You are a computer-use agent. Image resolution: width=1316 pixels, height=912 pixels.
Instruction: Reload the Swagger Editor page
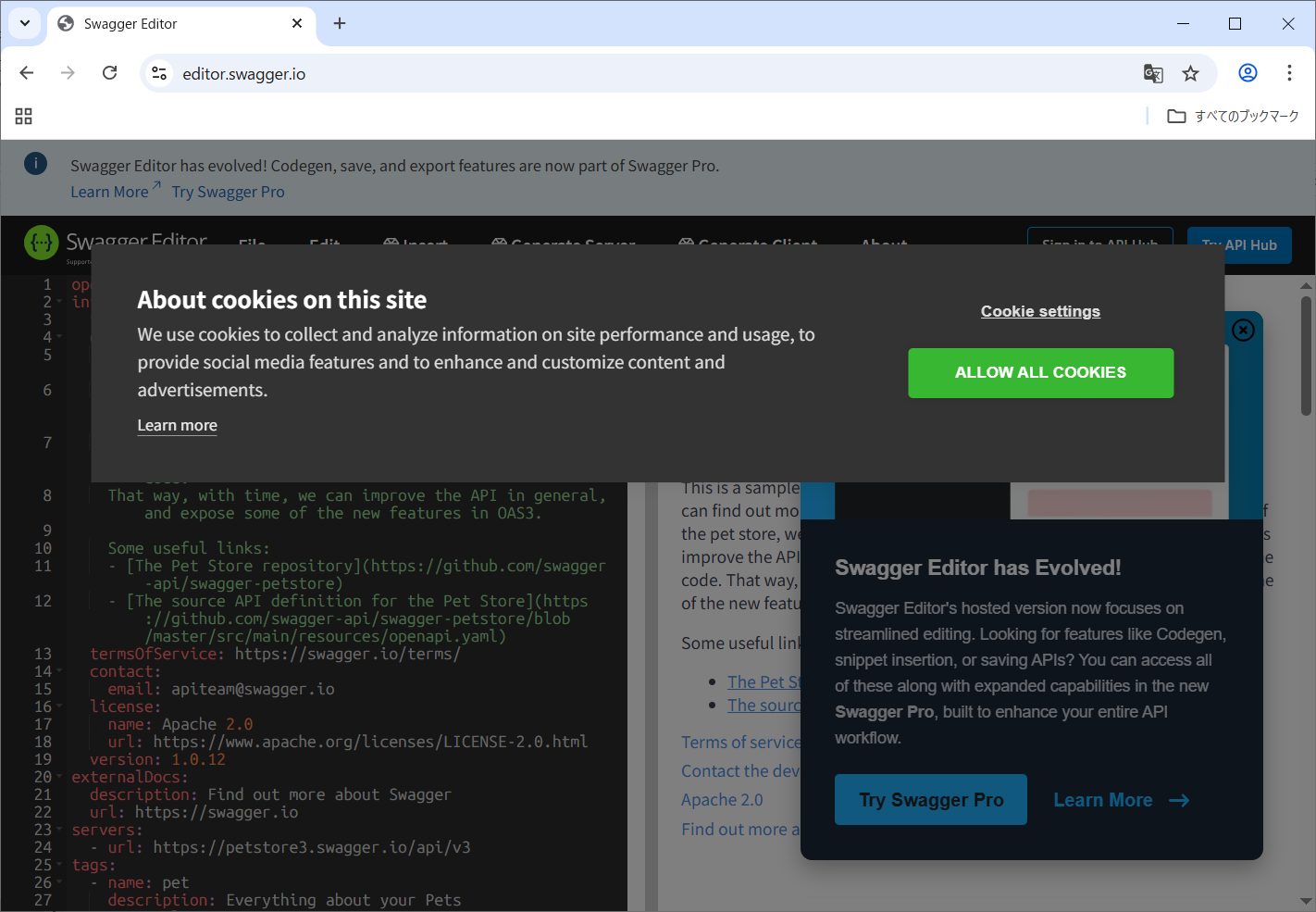[x=109, y=73]
